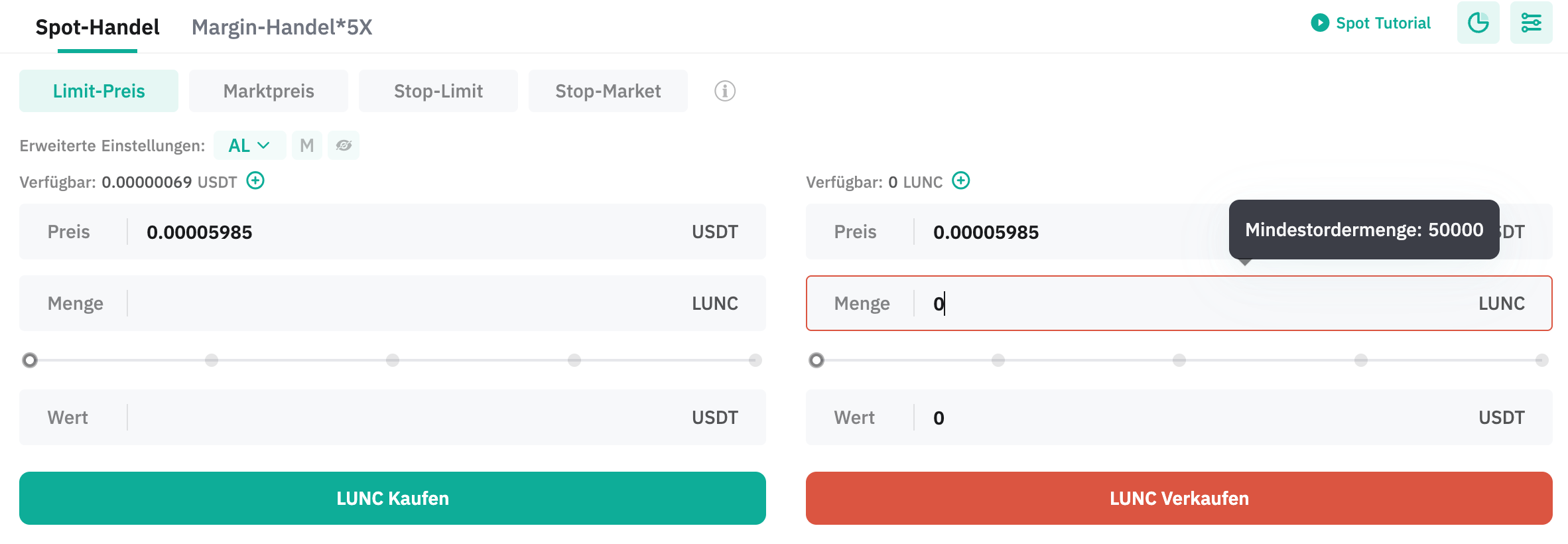Choose the Stop-Market order type
Image resolution: width=1568 pixels, height=544 pixels.
point(608,91)
